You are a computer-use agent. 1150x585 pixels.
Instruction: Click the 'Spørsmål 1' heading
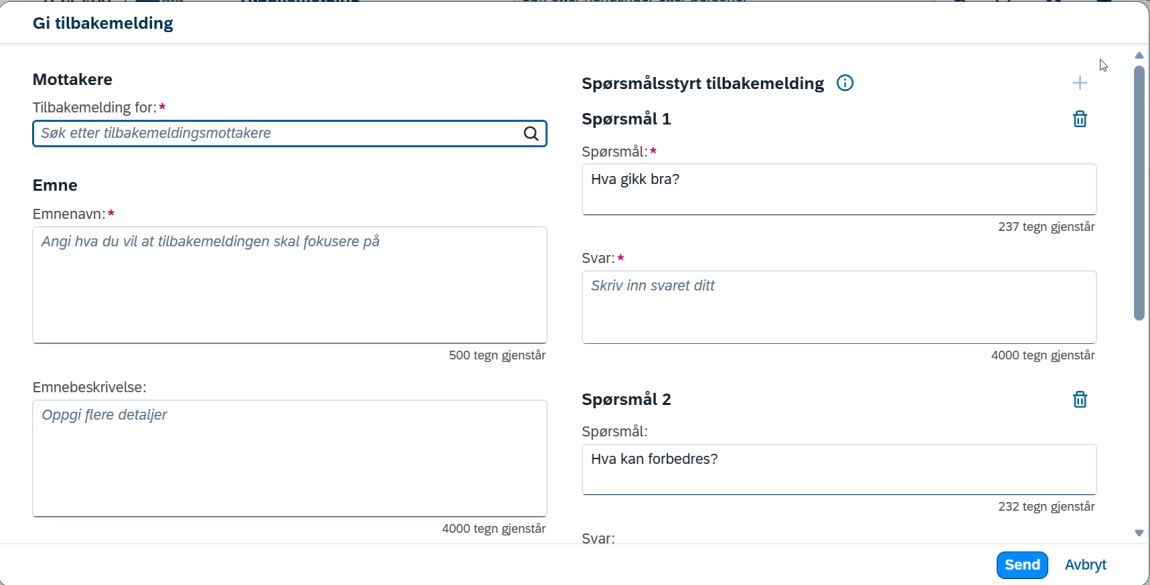(626, 119)
